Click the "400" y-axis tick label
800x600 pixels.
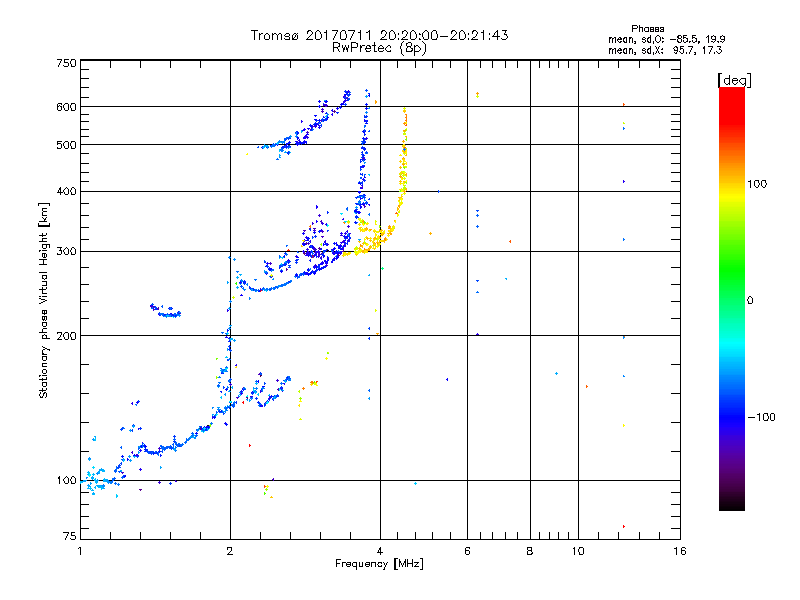point(67,191)
